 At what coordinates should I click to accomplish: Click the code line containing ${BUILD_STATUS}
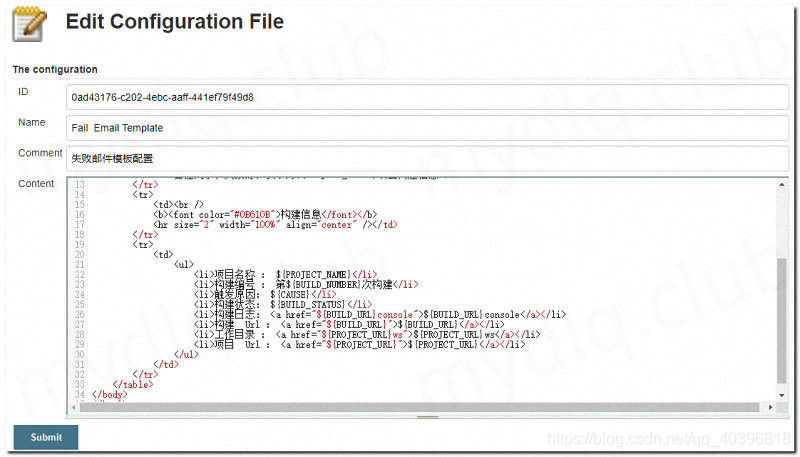pyautogui.click(x=283, y=304)
